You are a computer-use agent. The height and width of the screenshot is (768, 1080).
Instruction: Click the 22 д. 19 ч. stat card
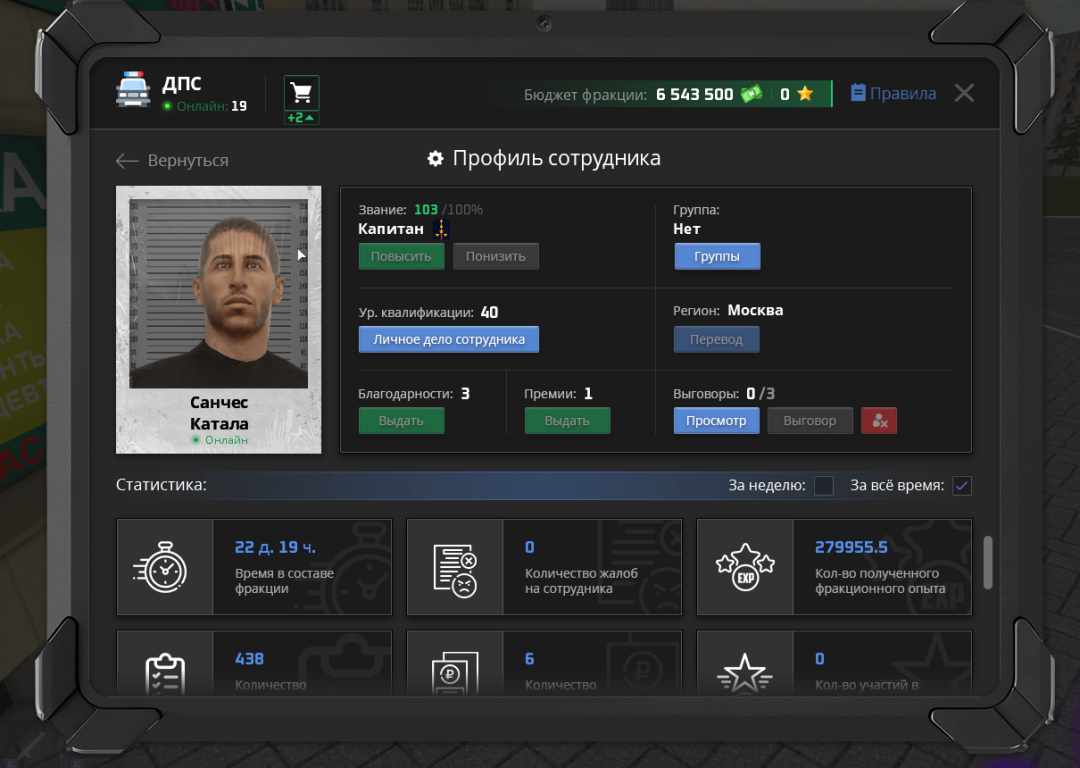tap(254, 567)
